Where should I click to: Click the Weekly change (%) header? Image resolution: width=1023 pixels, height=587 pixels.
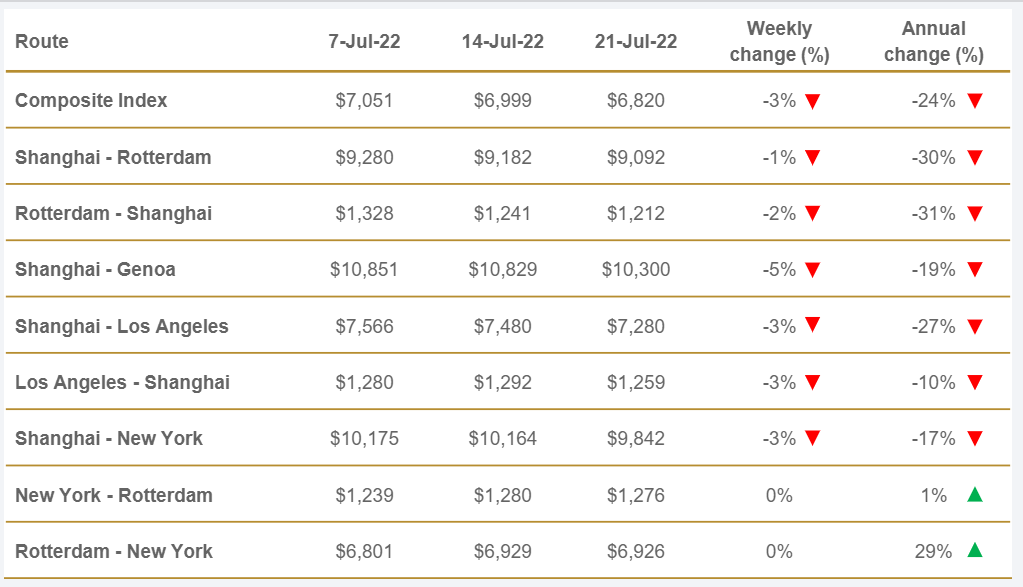click(x=779, y=42)
